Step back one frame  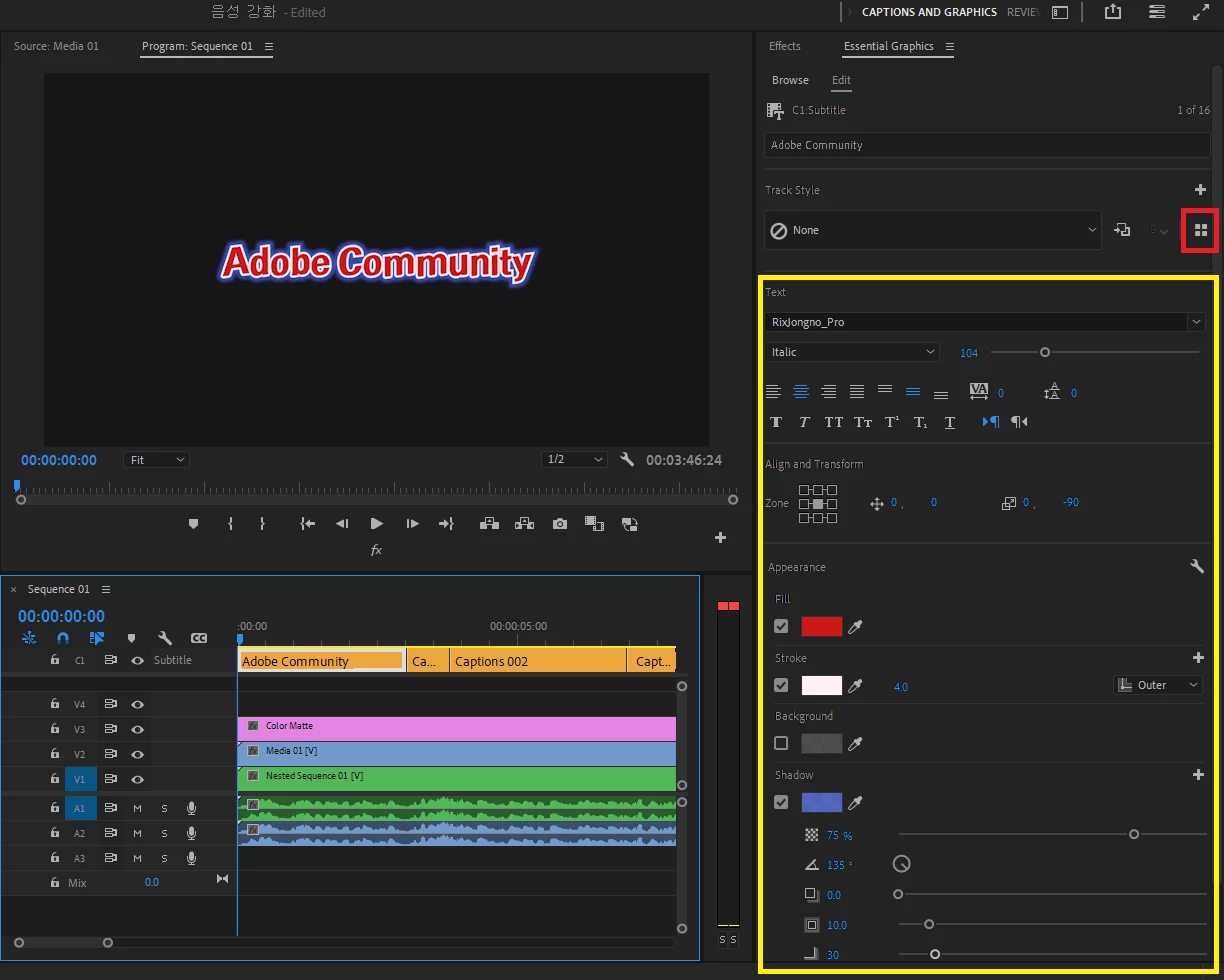[x=342, y=523]
